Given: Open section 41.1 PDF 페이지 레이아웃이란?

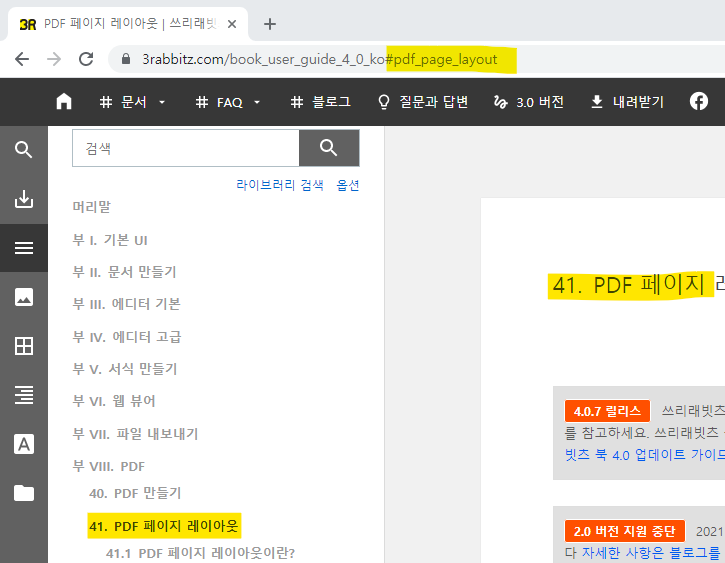Looking at the screenshot, I should click(200, 553).
